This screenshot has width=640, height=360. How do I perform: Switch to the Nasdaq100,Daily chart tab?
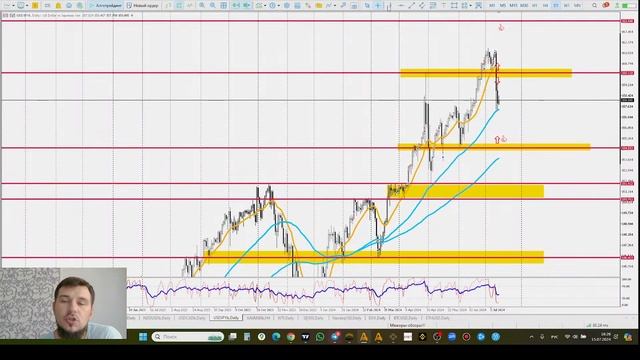pyautogui.click(x=347, y=318)
